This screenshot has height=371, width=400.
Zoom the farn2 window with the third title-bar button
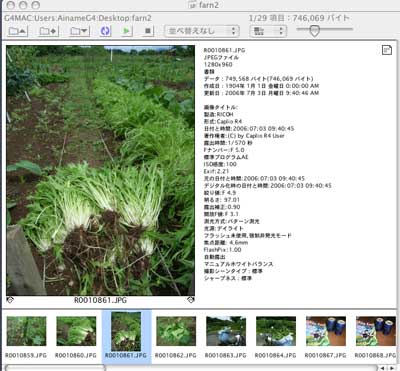(35, 5)
